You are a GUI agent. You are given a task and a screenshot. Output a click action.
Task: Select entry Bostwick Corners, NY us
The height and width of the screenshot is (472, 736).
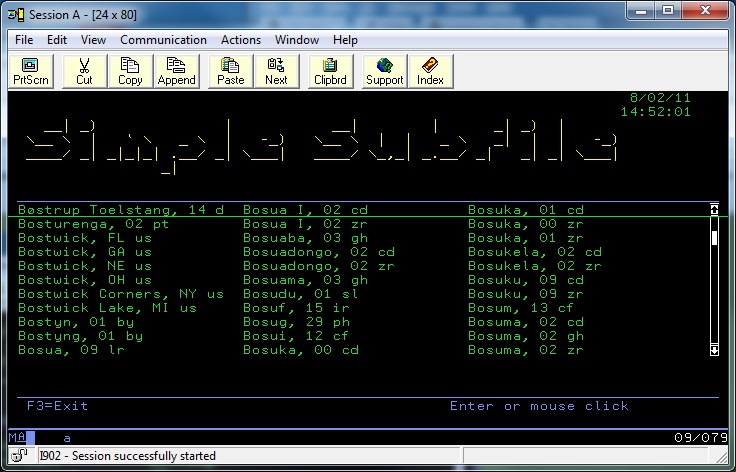click(121, 294)
